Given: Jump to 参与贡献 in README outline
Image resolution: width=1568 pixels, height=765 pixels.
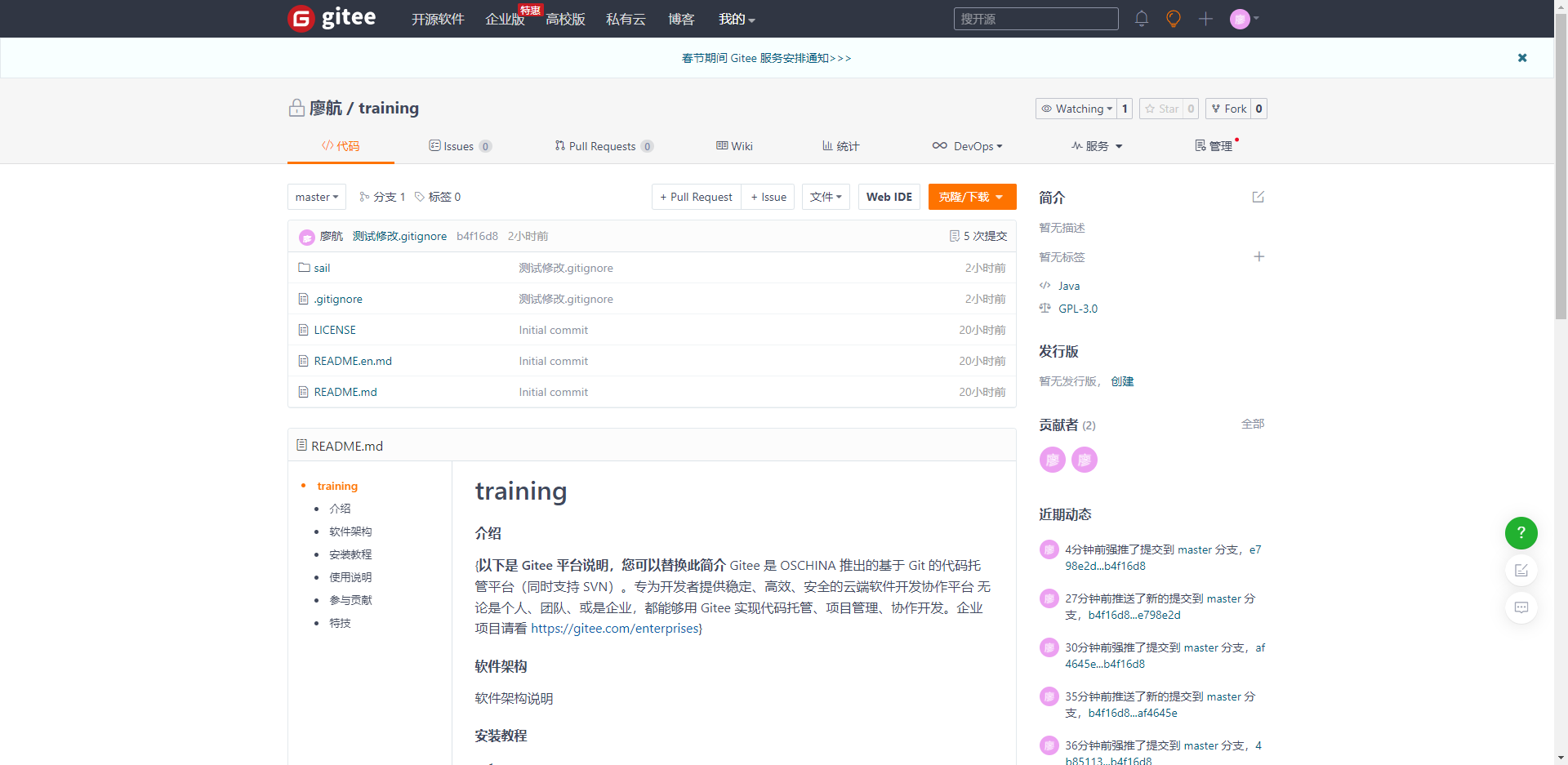Looking at the screenshot, I should pyautogui.click(x=350, y=600).
